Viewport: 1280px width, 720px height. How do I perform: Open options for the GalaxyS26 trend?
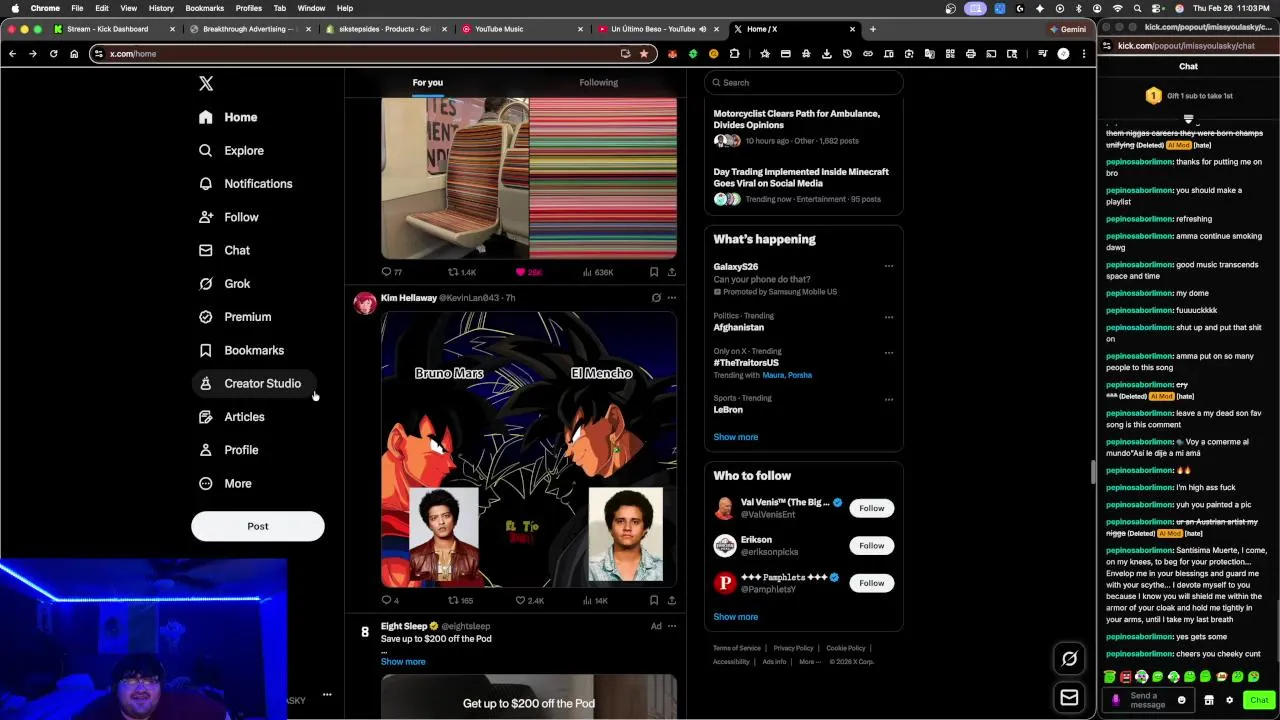coord(889,267)
